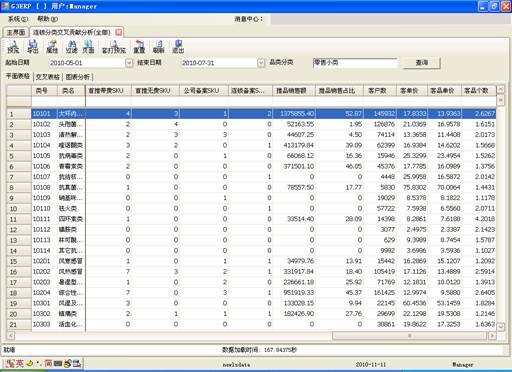512x372 pixels.
Task: Click the 客单价 column header
Action: tap(412, 91)
